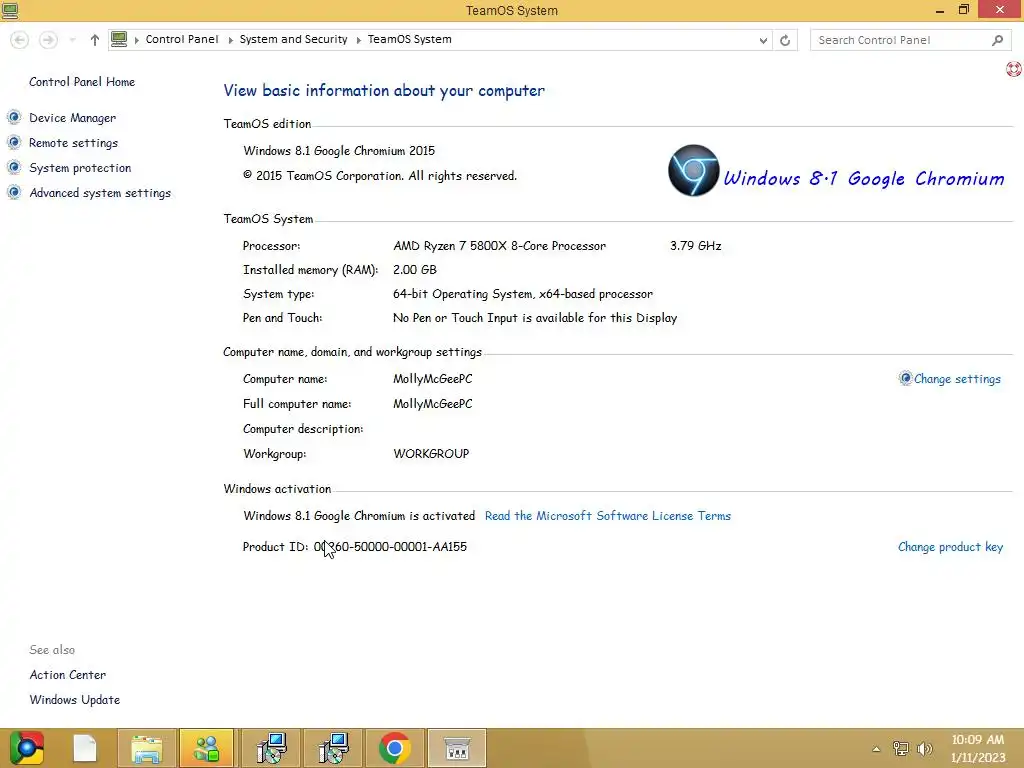Click the 2015 TeamOS Corporation copyright text
The height and width of the screenshot is (768, 1024).
380,176
